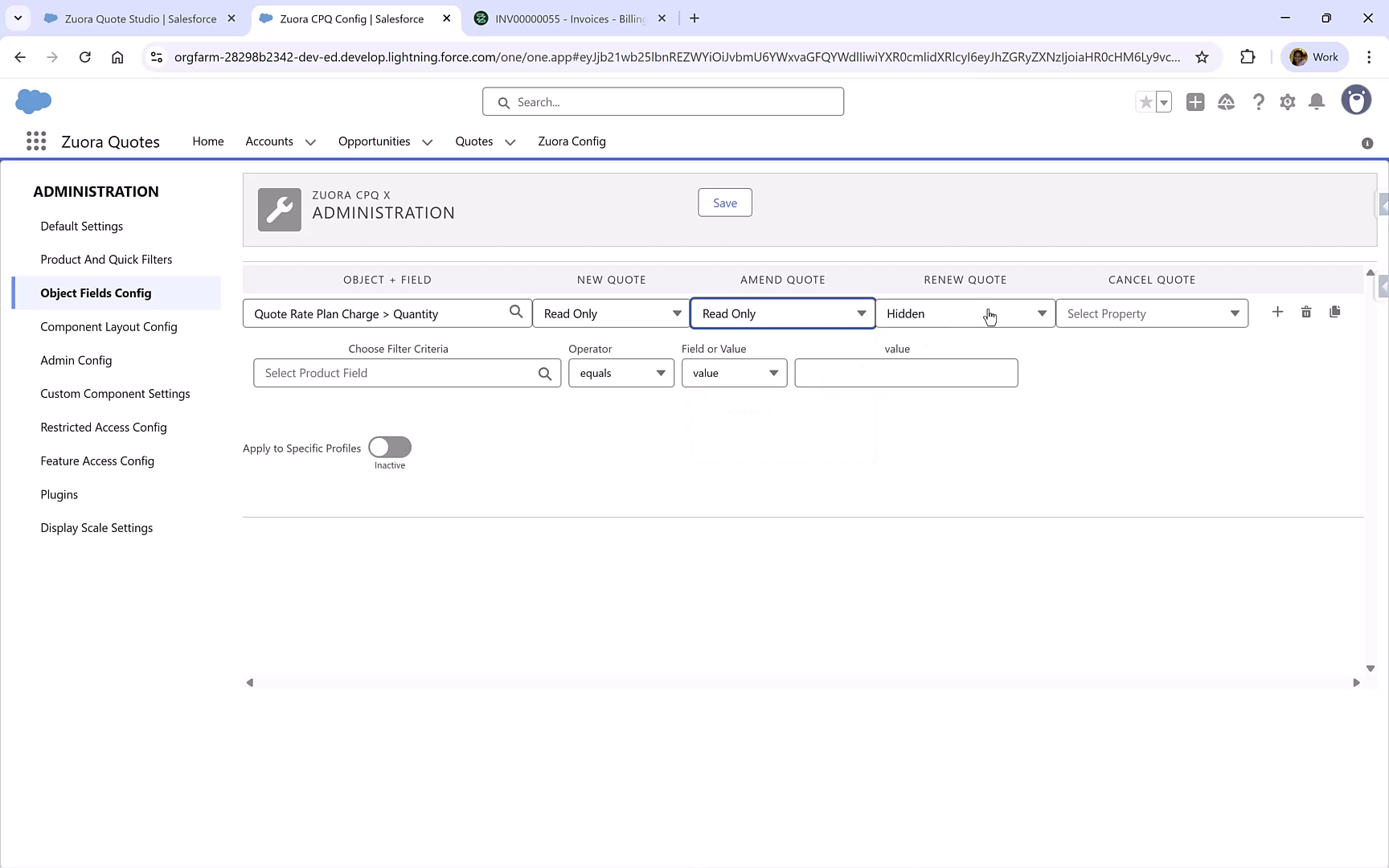Click the add new field row icon

[x=1278, y=312]
